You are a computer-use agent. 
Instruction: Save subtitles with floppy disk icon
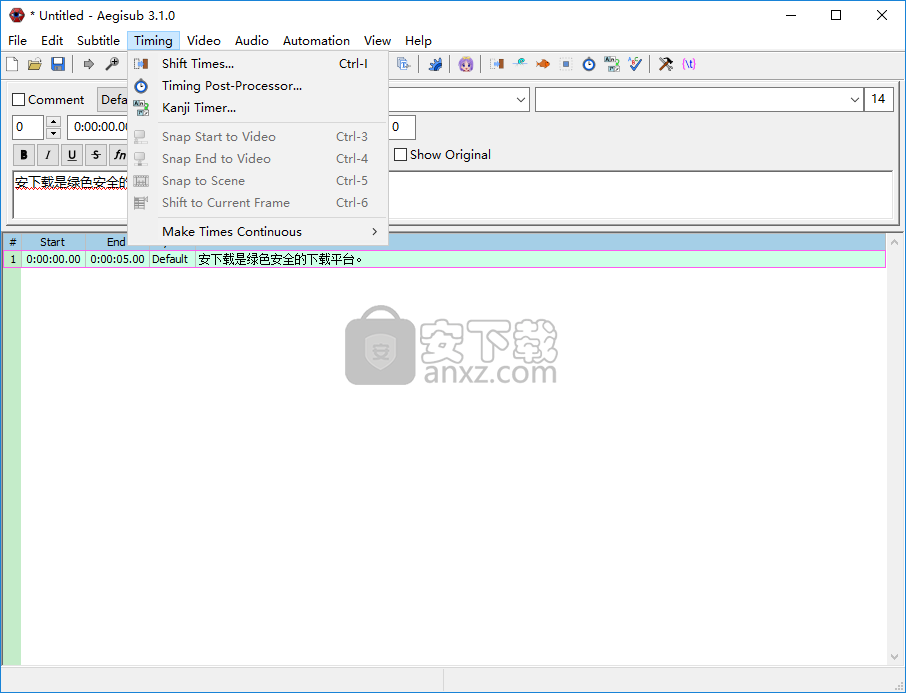58,64
